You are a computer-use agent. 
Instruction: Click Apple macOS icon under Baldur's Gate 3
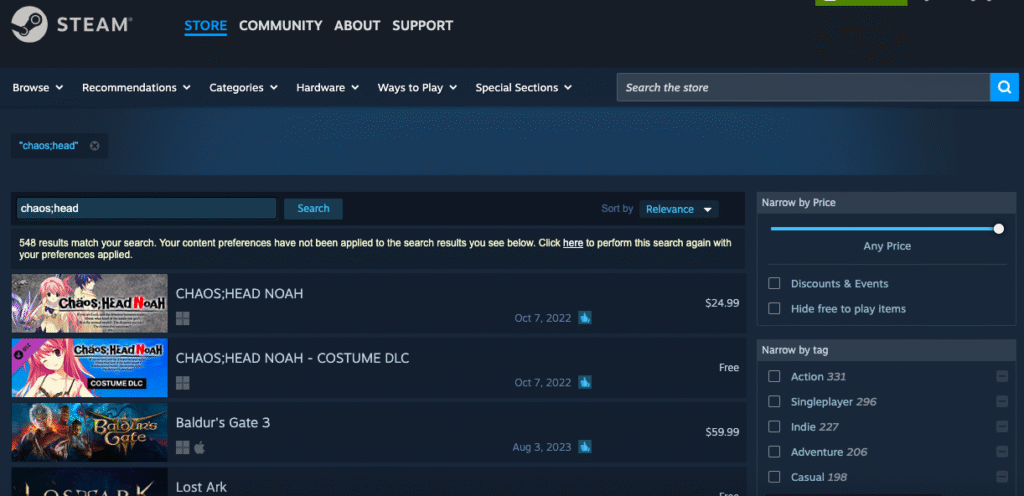[200, 447]
